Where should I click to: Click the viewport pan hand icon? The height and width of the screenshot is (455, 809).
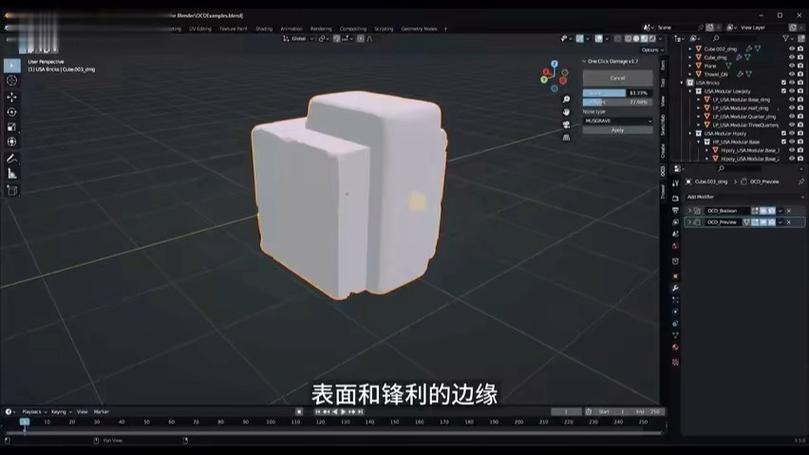coord(566,112)
